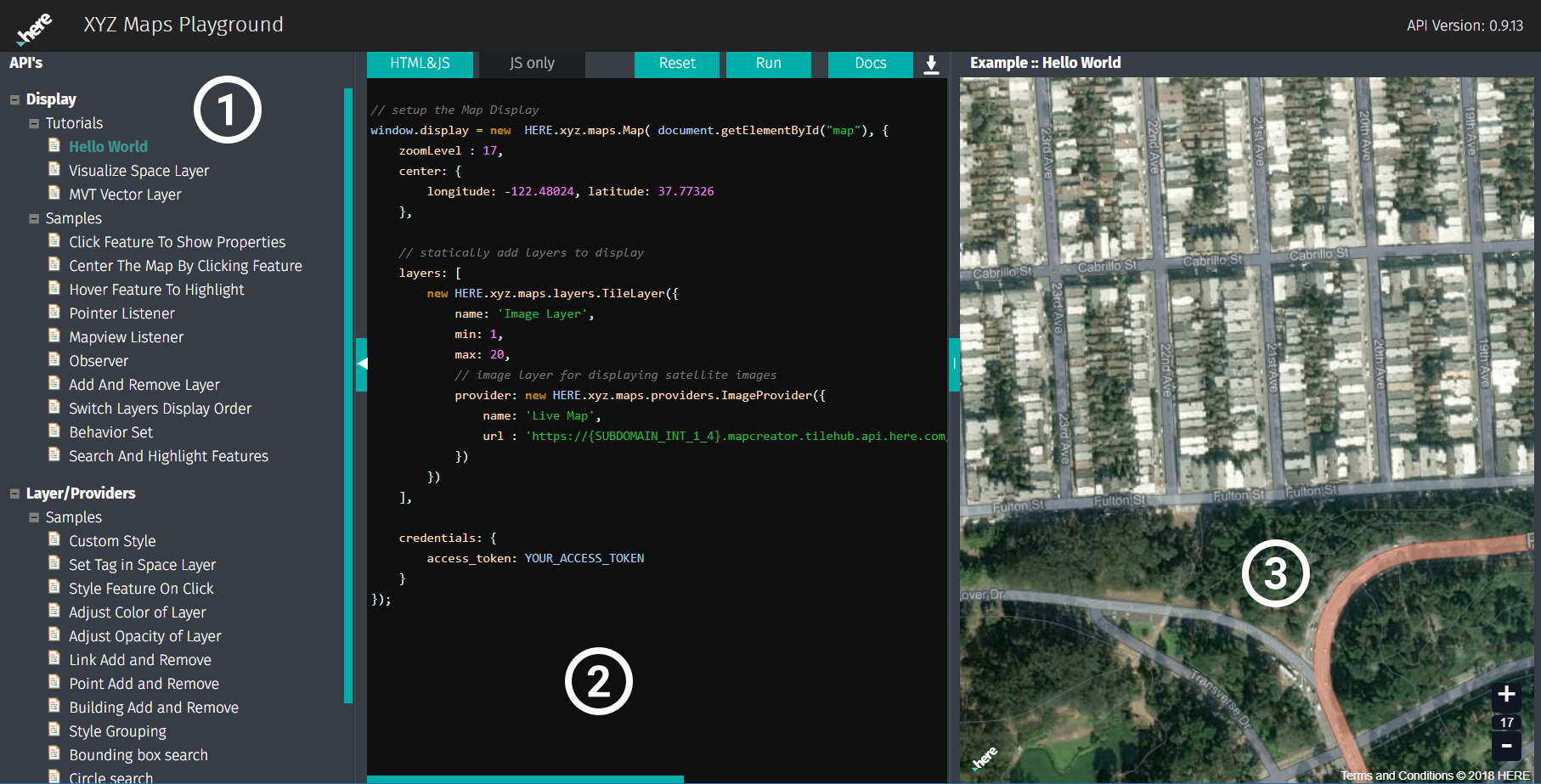1541x784 pixels.
Task: Select the HTML&JS tab
Action: [x=420, y=64]
